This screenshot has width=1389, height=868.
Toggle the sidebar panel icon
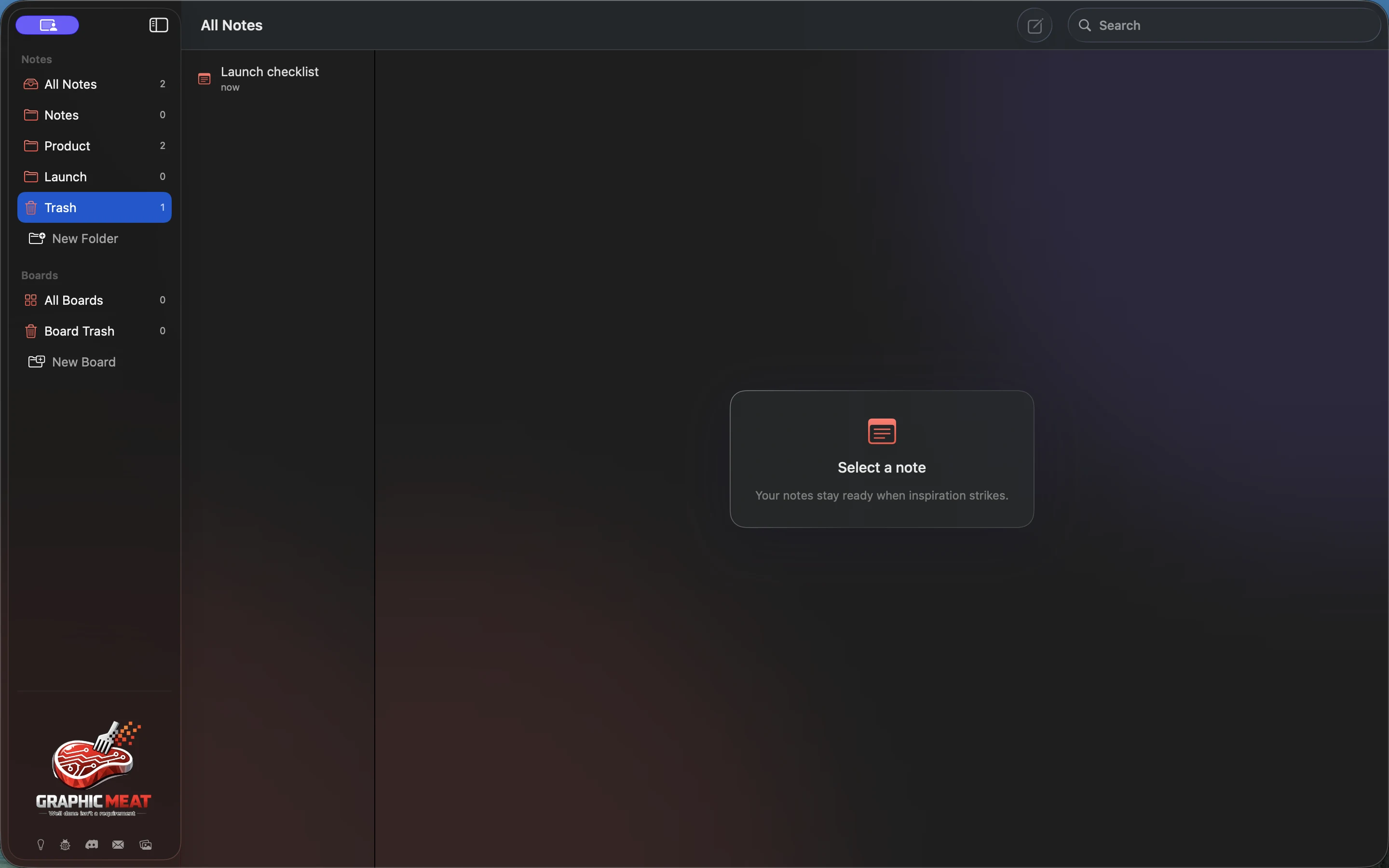coord(158,25)
